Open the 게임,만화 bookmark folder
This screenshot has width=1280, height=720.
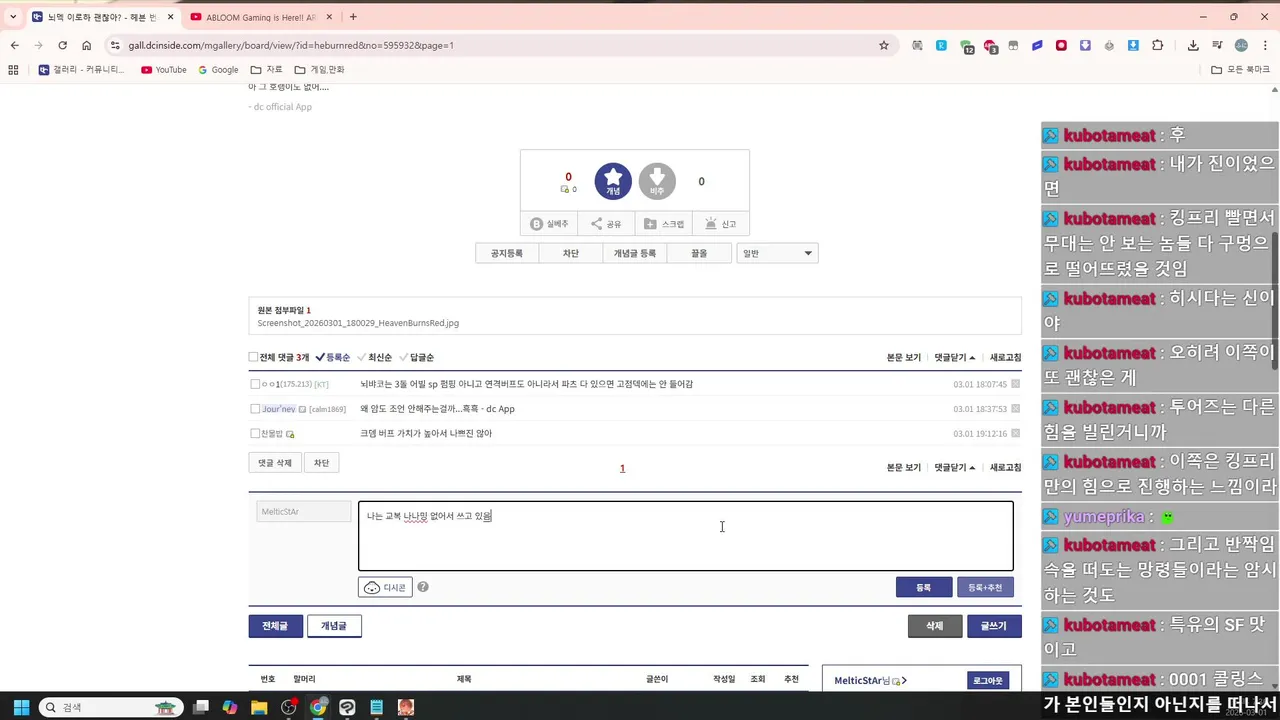(x=320, y=70)
